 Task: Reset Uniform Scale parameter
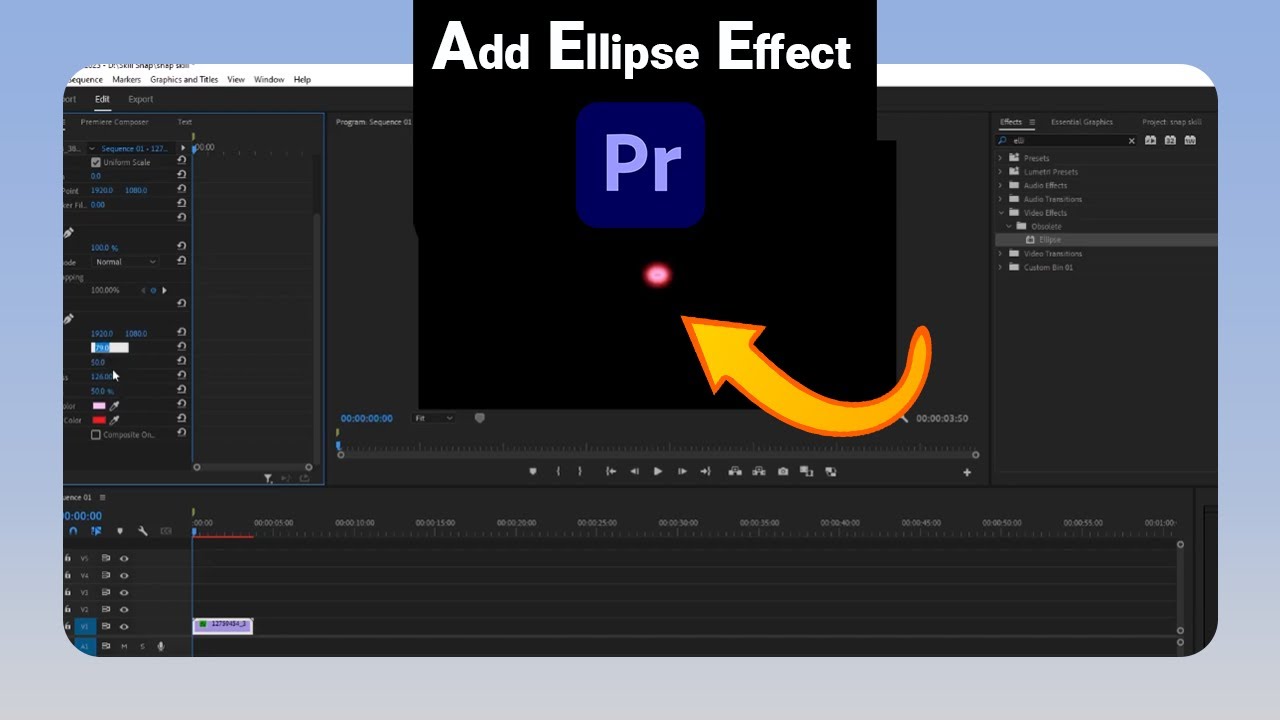(x=181, y=160)
